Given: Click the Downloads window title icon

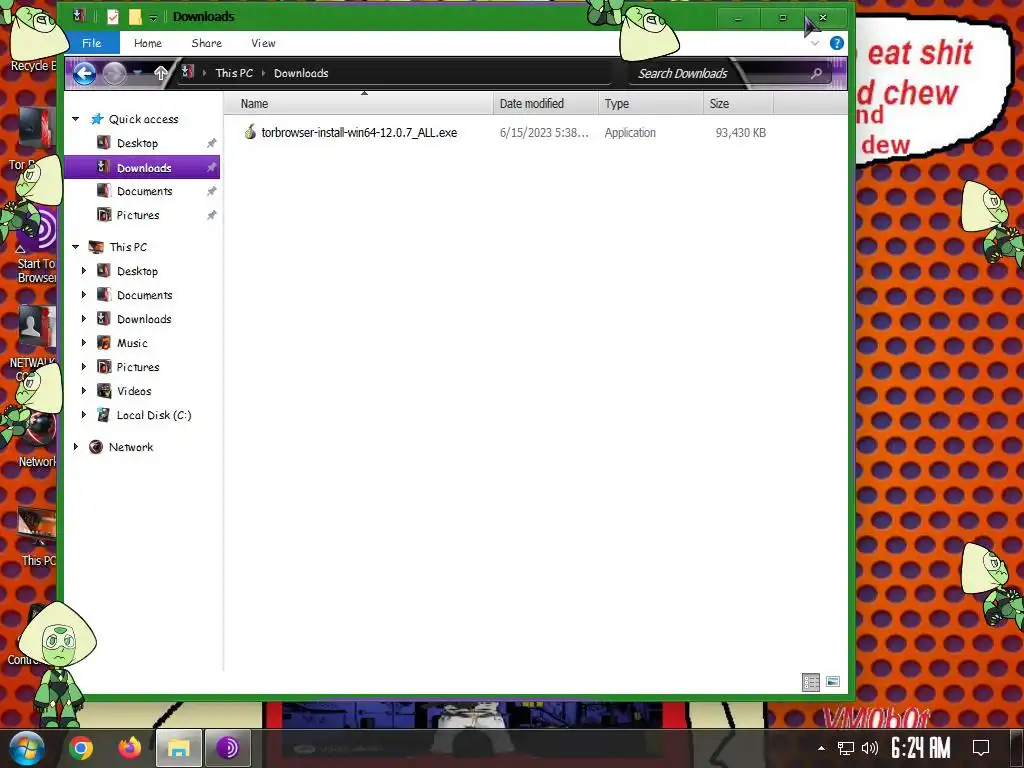Looking at the screenshot, I should point(79,16).
